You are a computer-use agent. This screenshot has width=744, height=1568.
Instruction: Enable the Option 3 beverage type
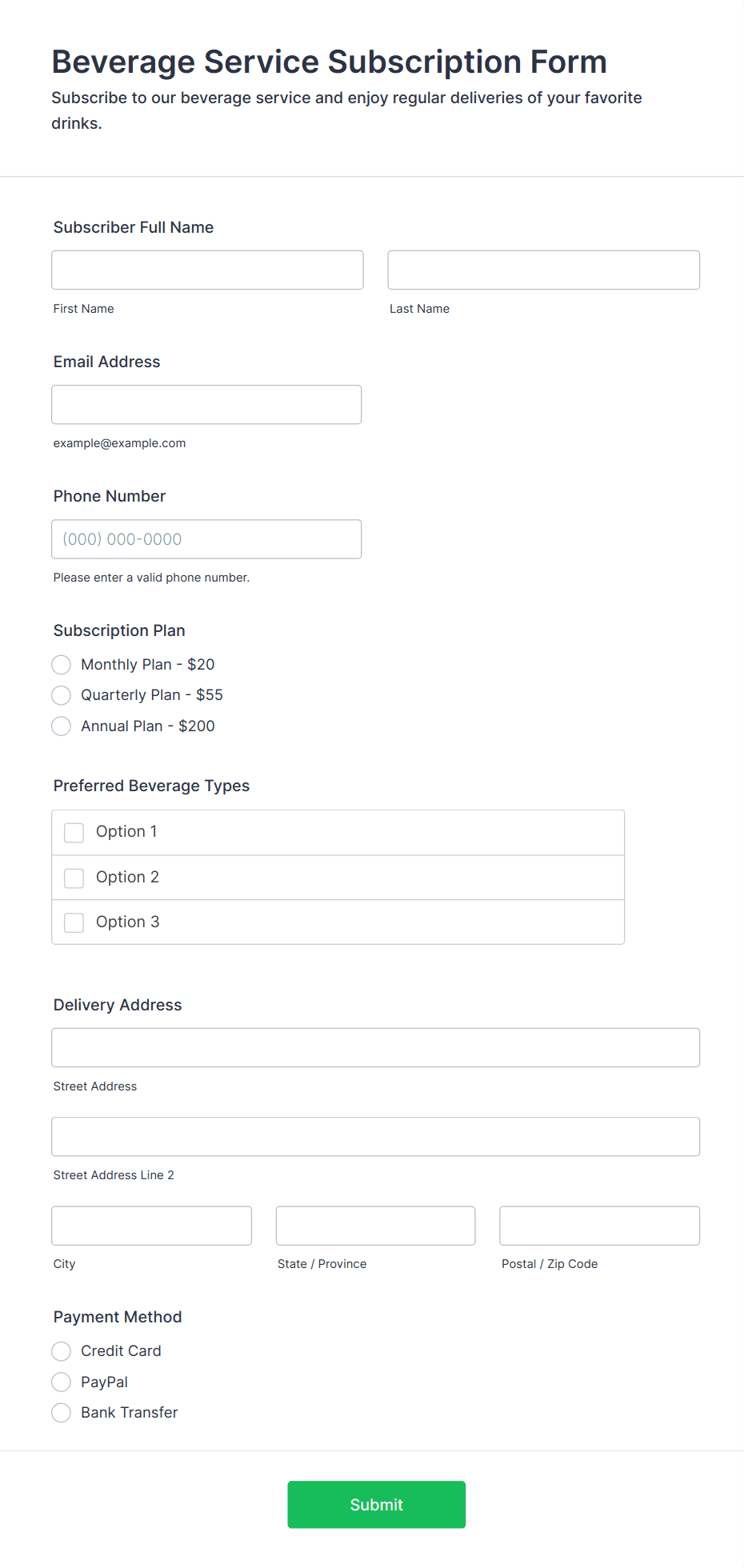click(x=74, y=923)
